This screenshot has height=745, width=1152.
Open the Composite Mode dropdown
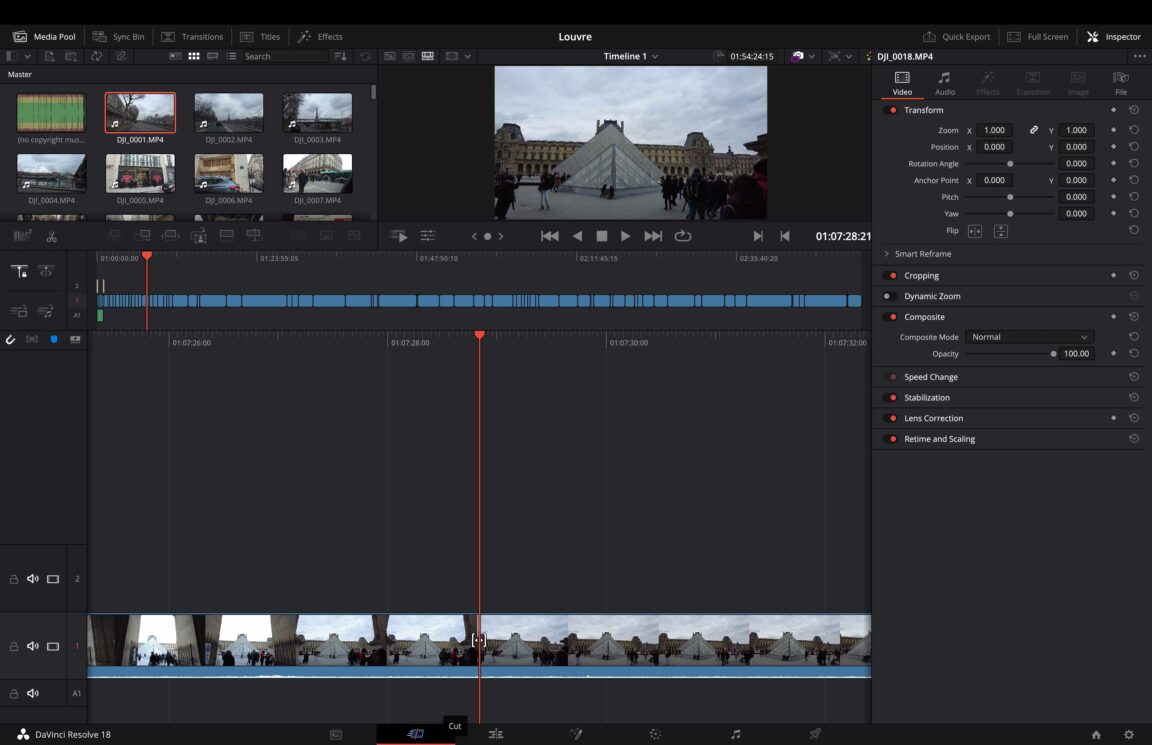coord(1030,337)
